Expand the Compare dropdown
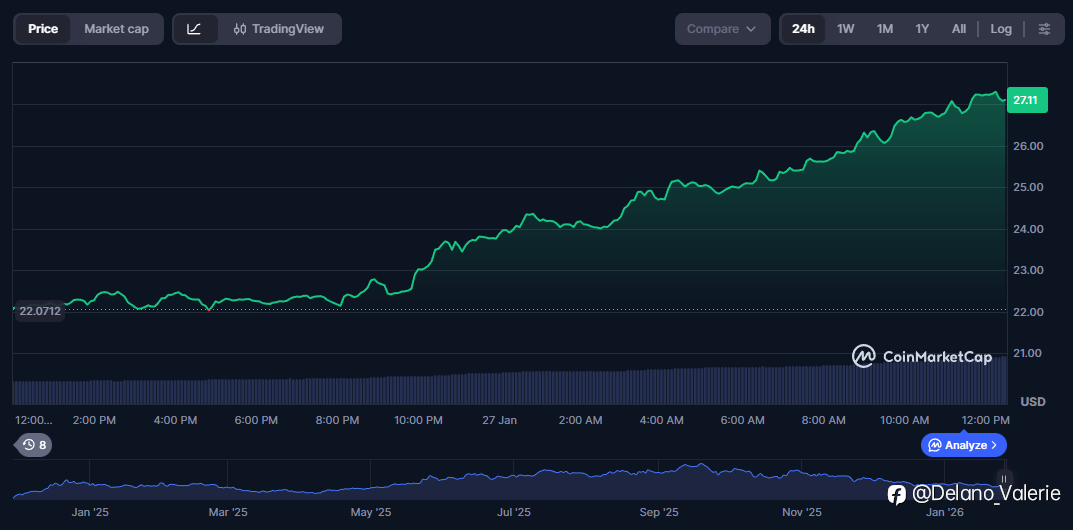 pyautogui.click(x=722, y=29)
